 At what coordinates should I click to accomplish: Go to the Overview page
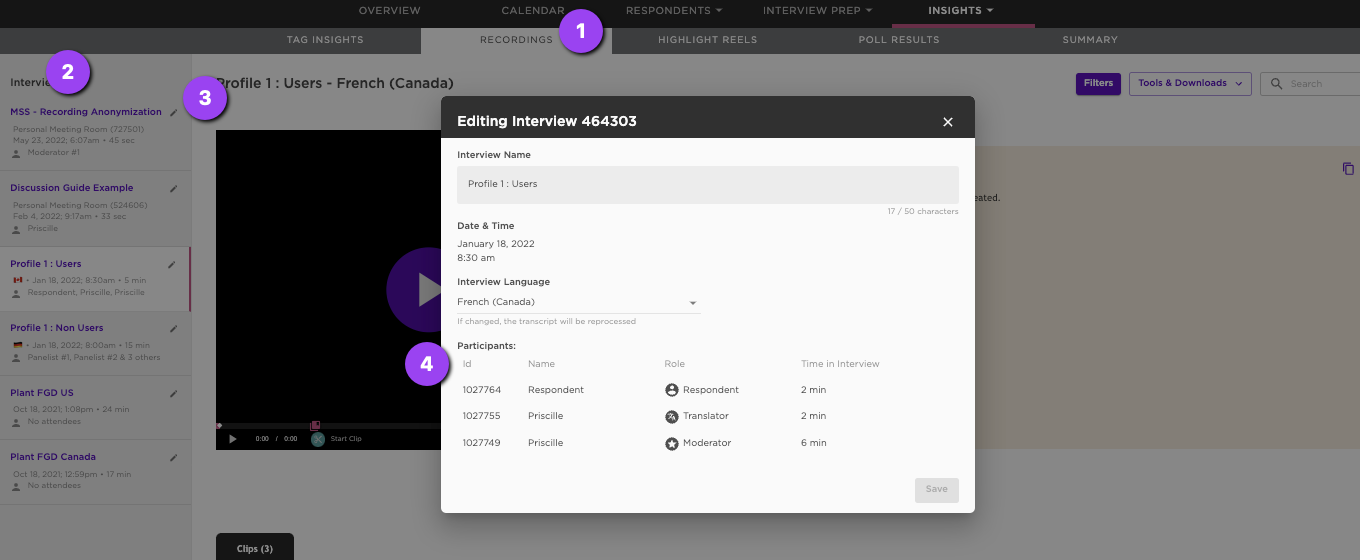click(x=390, y=11)
